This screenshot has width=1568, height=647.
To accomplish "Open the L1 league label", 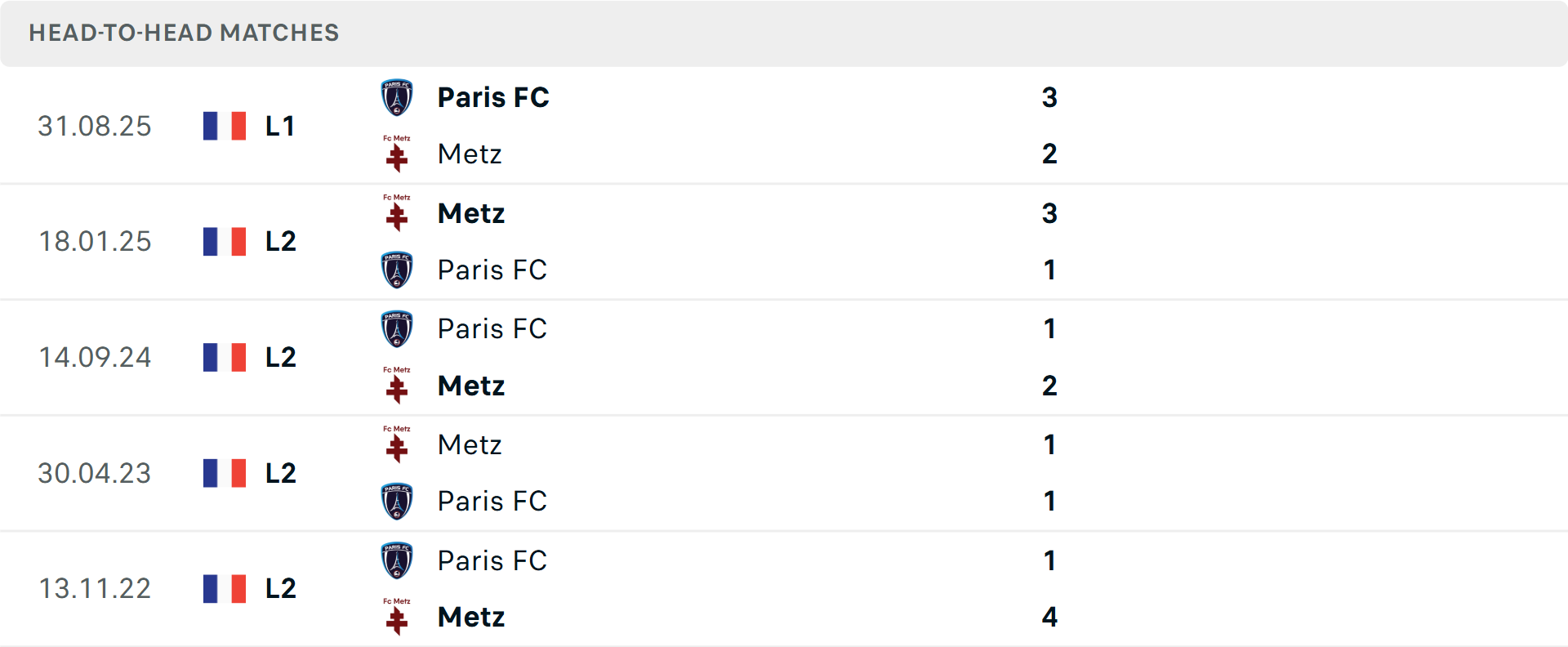I will coord(279,126).
